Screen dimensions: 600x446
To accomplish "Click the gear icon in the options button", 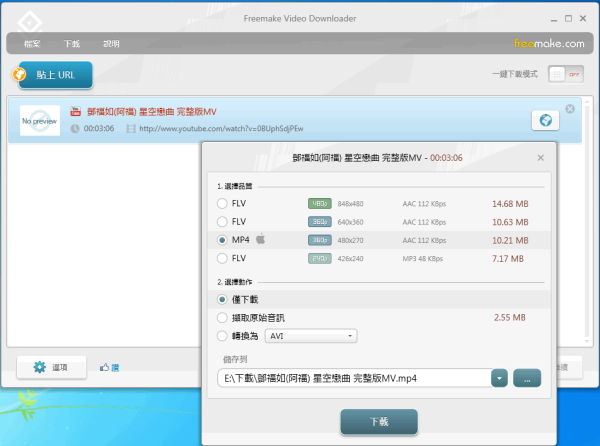I will (x=39, y=367).
